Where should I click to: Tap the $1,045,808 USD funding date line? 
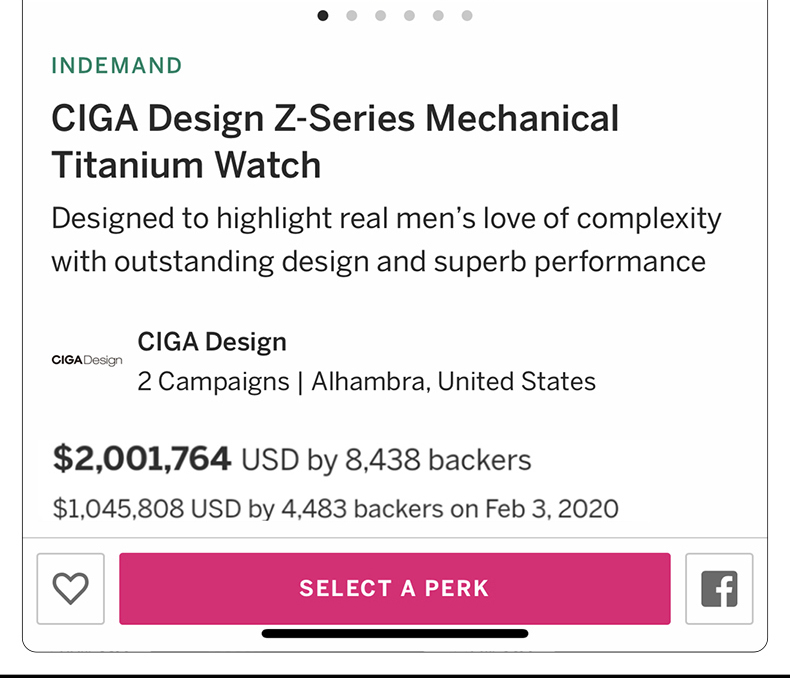[335, 508]
